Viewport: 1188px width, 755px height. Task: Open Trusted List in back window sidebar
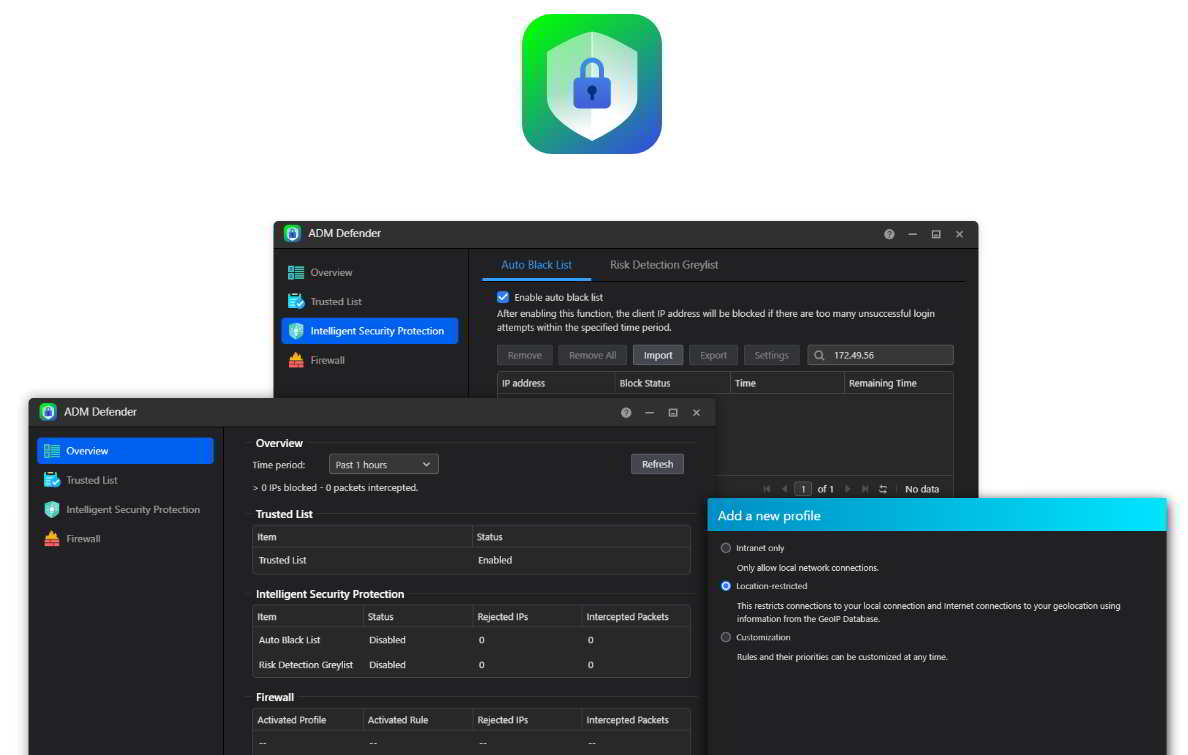click(x=370, y=301)
